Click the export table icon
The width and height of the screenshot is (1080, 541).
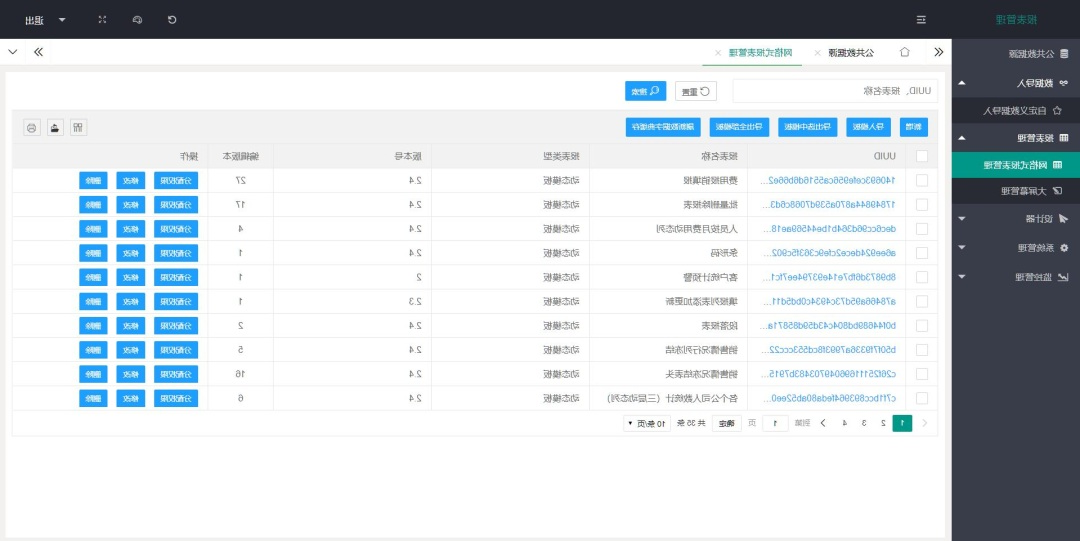[55, 127]
